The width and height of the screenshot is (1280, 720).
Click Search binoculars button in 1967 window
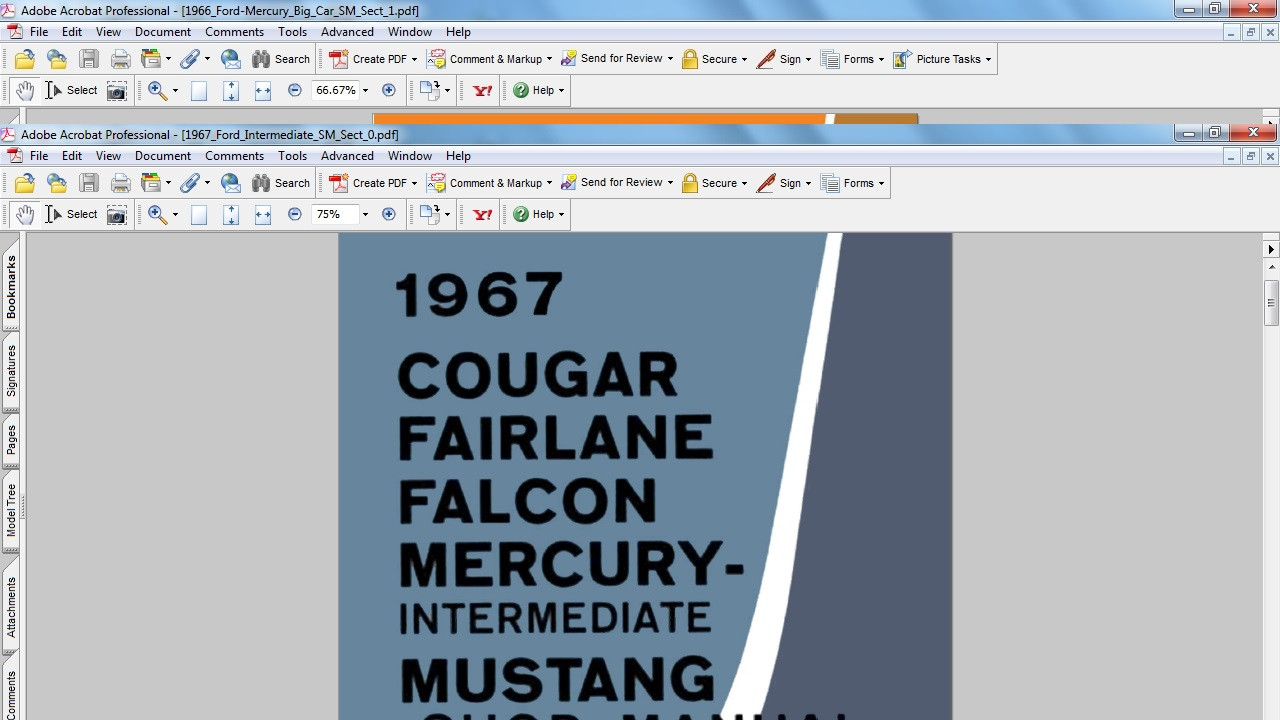click(281, 183)
